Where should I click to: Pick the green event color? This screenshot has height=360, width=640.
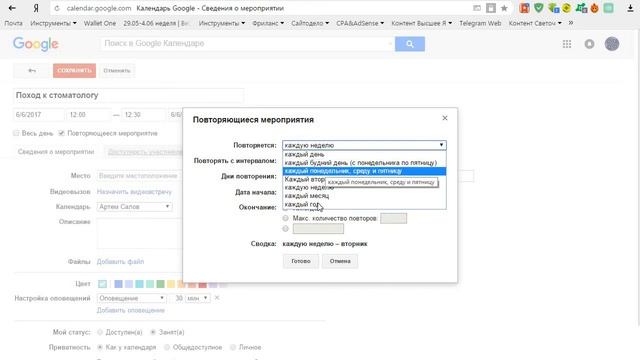pyautogui.click(x=160, y=284)
